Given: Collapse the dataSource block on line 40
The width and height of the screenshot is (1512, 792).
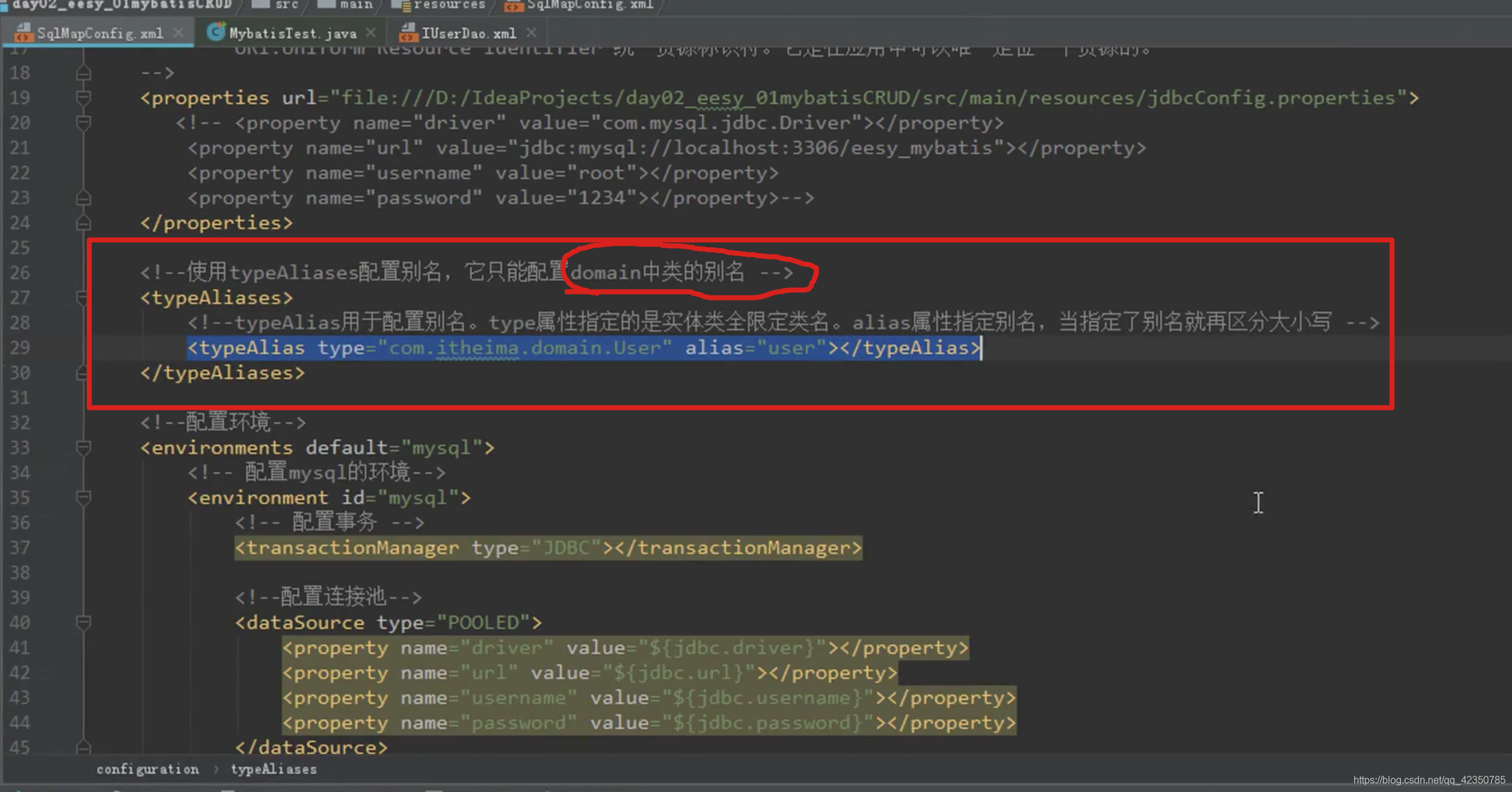Looking at the screenshot, I should (x=83, y=622).
